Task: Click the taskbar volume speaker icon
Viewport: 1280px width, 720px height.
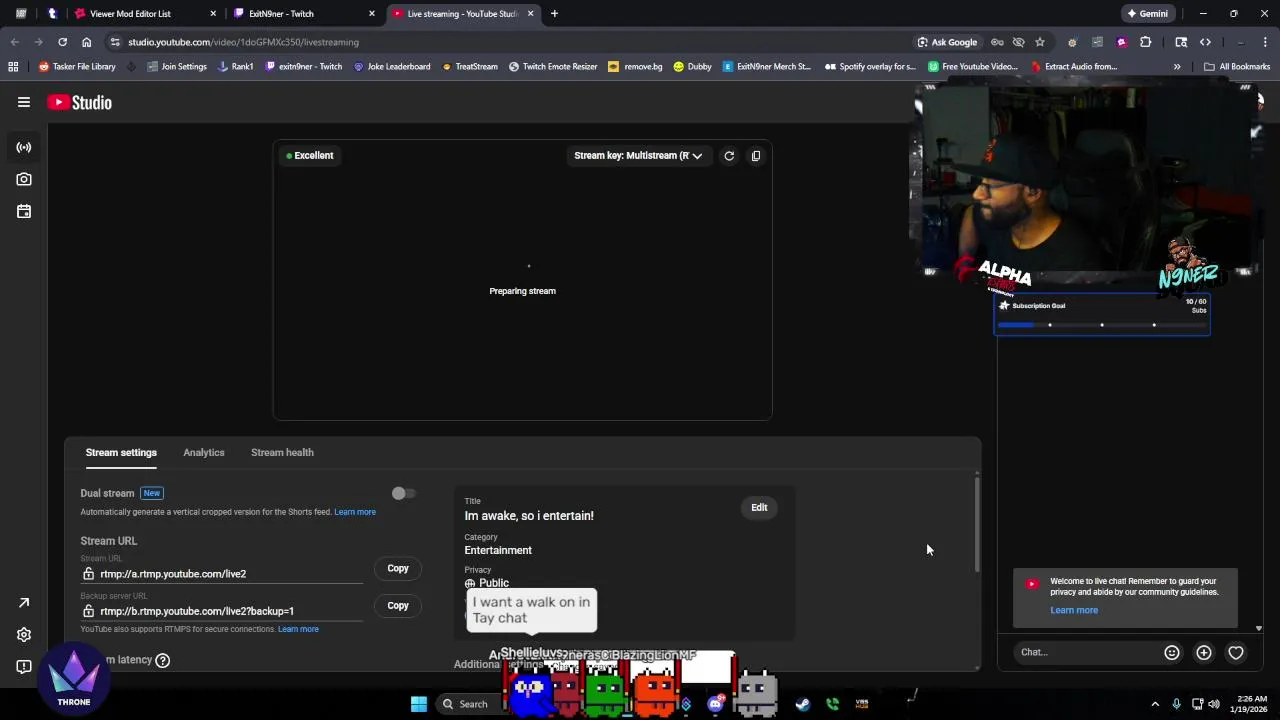Action: click(1214, 704)
